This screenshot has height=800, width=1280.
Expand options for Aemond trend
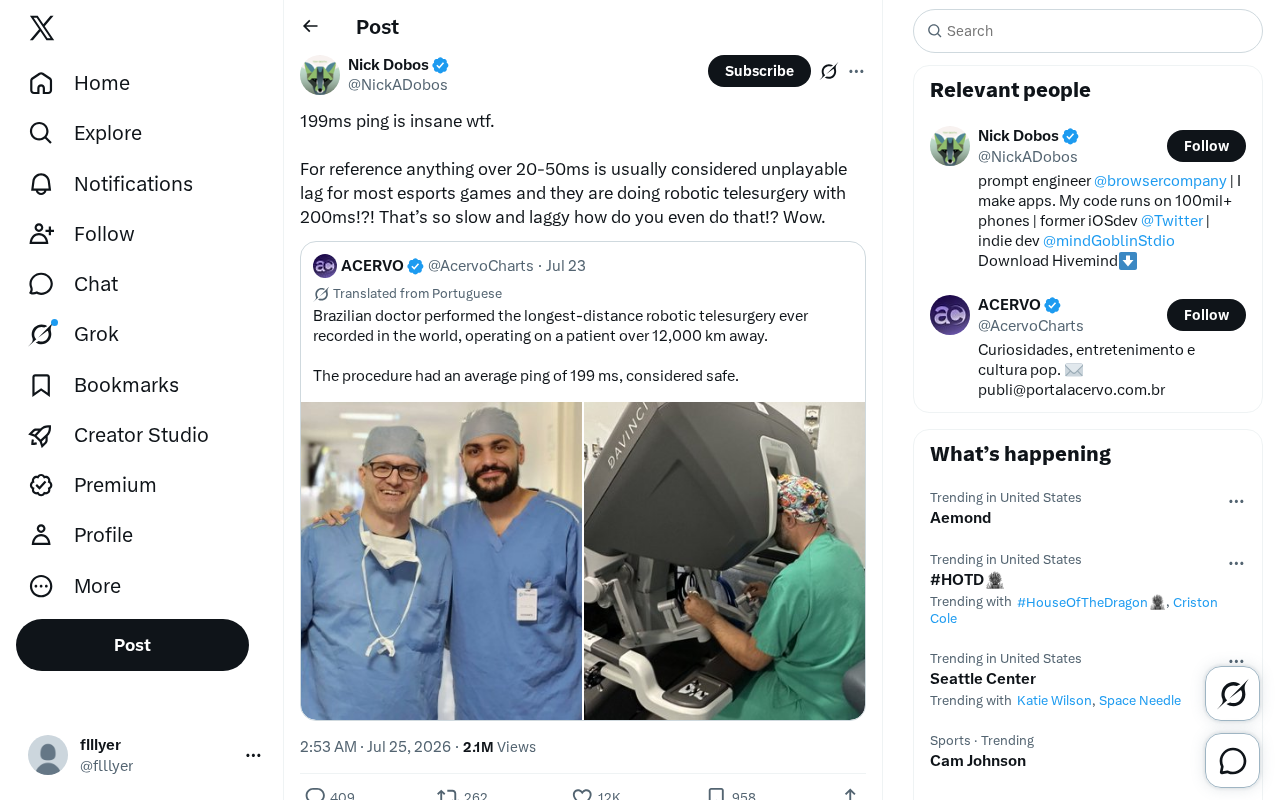coord(1236,502)
